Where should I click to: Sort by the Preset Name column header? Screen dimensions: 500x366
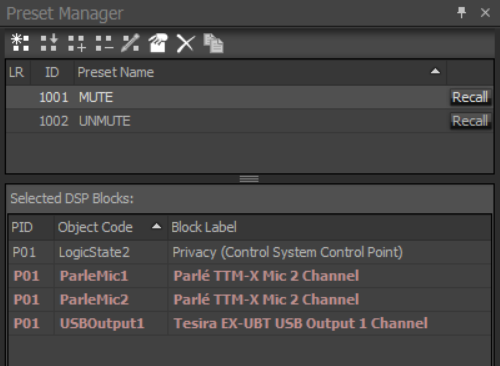(260, 72)
